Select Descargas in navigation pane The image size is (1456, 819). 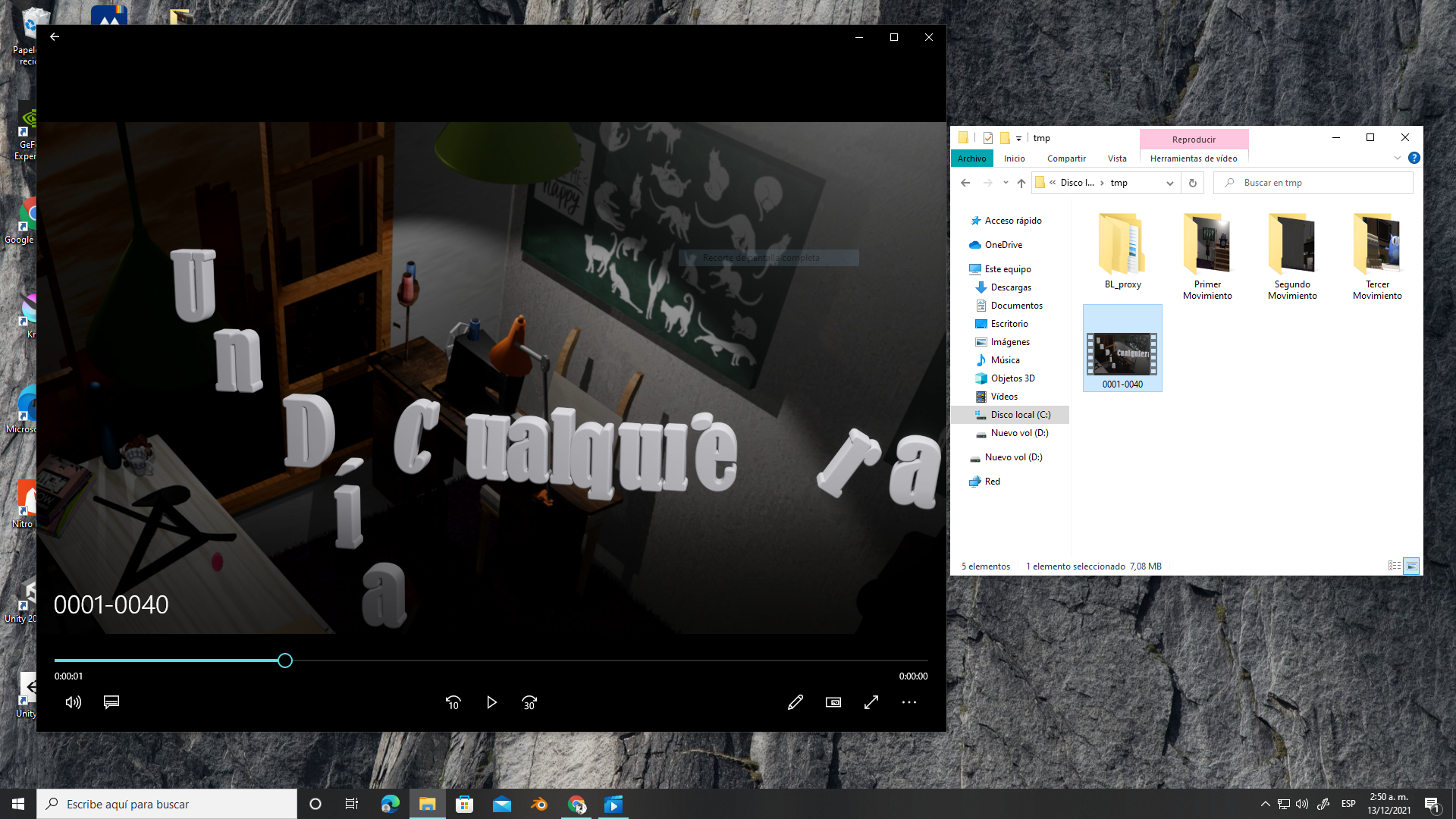1011,287
